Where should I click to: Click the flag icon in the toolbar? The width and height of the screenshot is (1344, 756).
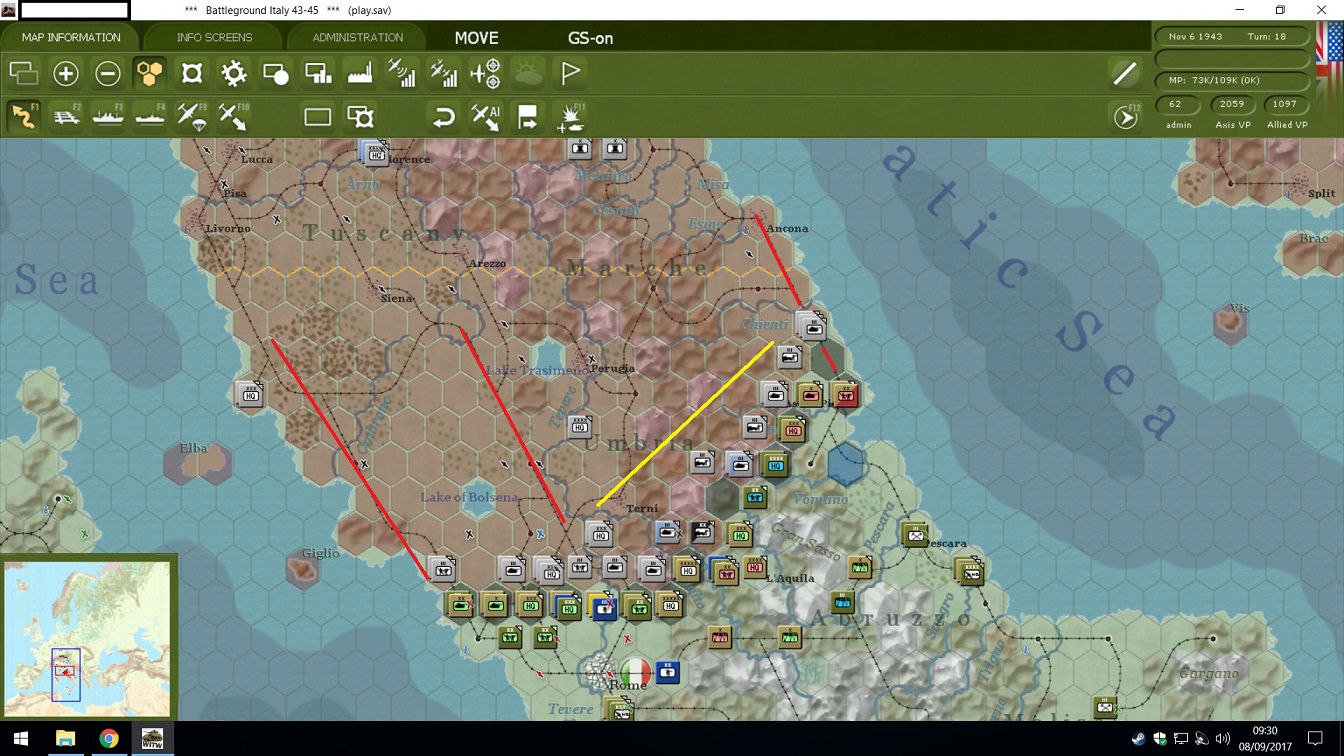click(570, 73)
